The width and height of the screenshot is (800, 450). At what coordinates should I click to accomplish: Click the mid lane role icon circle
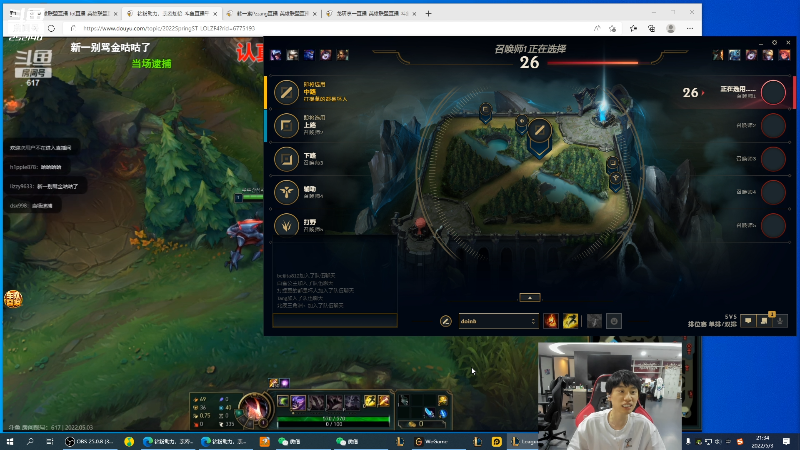(x=286, y=92)
